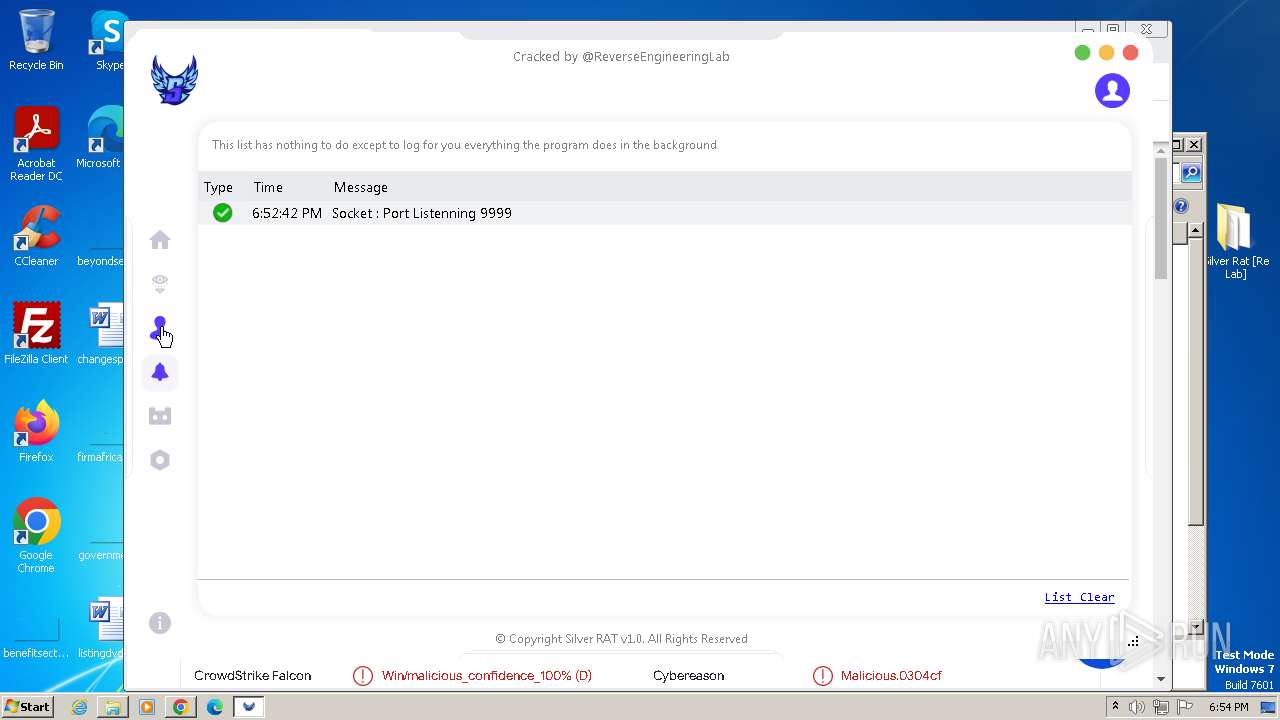The image size is (1280, 720).
Task: Click the green check status icon
Action: (x=222, y=213)
